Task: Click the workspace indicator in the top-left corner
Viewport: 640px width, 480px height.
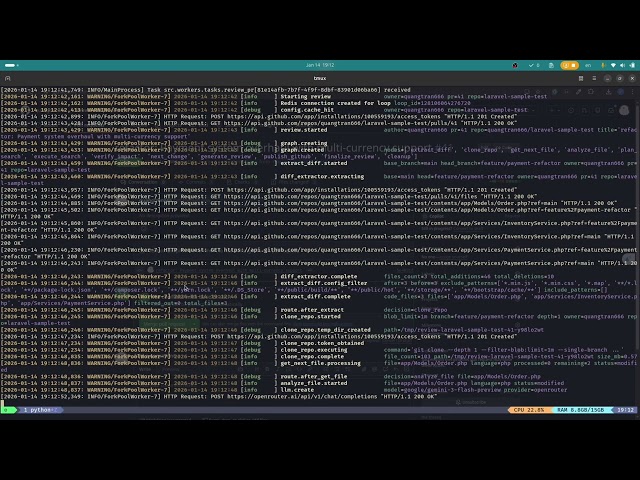Action: (x=10, y=65)
